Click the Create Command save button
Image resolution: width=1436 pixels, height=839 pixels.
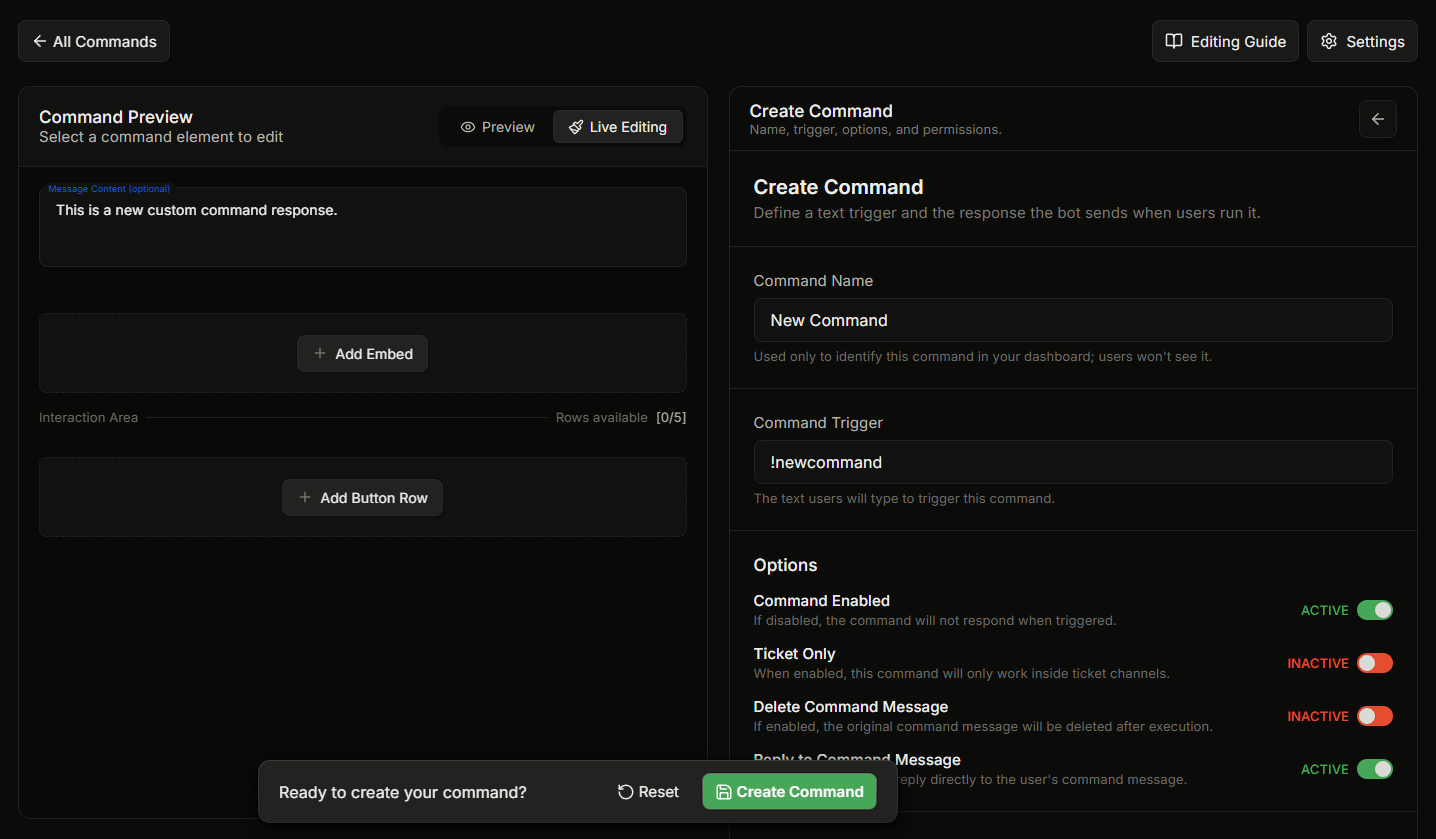tap(789, 792)
